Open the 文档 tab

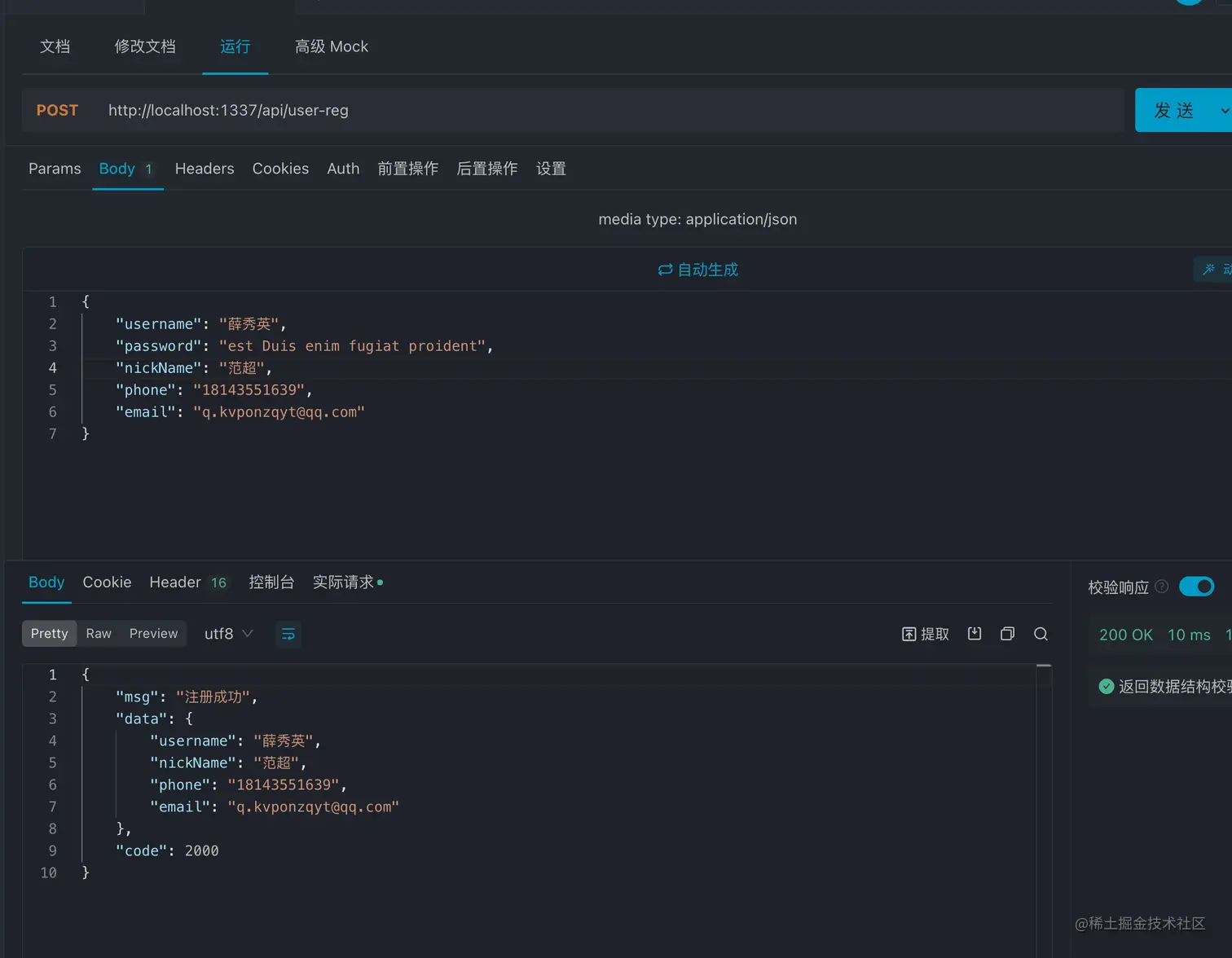[x=55, y=46]
